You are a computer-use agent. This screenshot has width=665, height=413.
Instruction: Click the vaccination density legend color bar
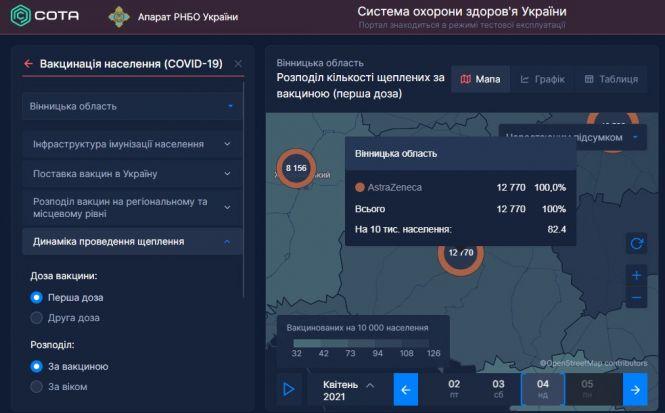(361, 343)
